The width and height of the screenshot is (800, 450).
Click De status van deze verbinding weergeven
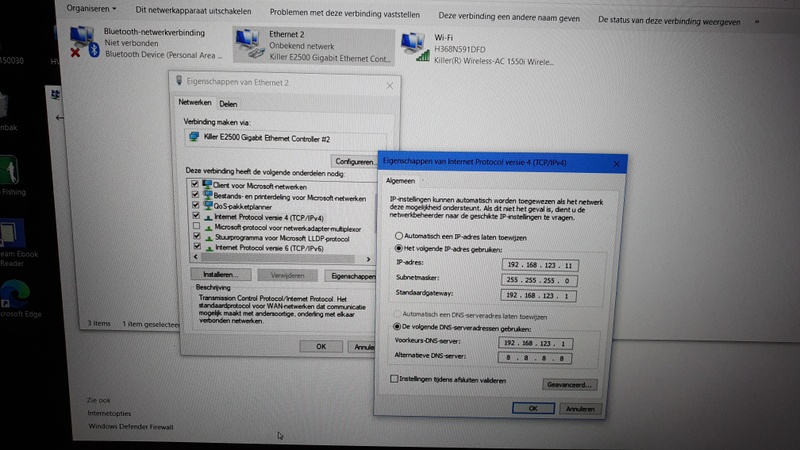point(669,21)
